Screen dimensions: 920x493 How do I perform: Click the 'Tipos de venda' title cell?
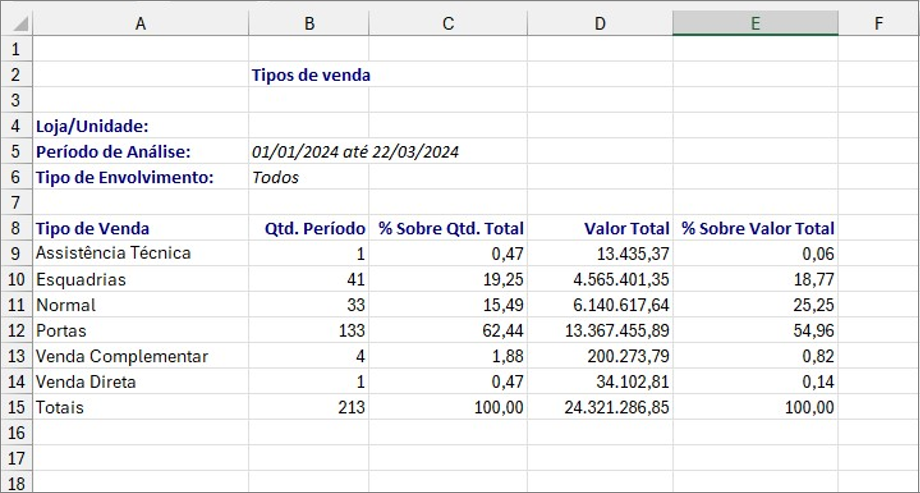click(x=310, y=75)
